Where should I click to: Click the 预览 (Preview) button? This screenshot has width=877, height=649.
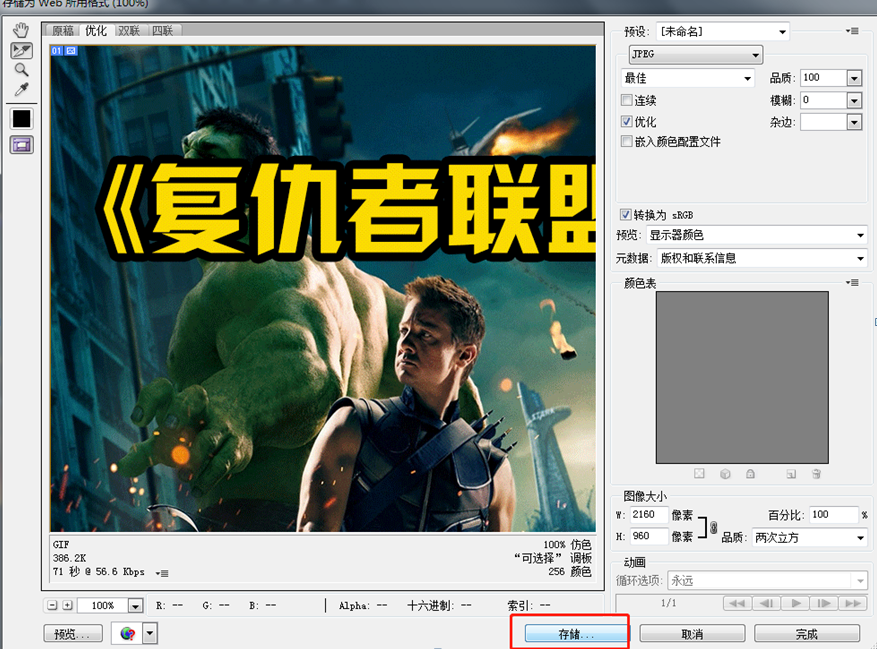point(72,632)
